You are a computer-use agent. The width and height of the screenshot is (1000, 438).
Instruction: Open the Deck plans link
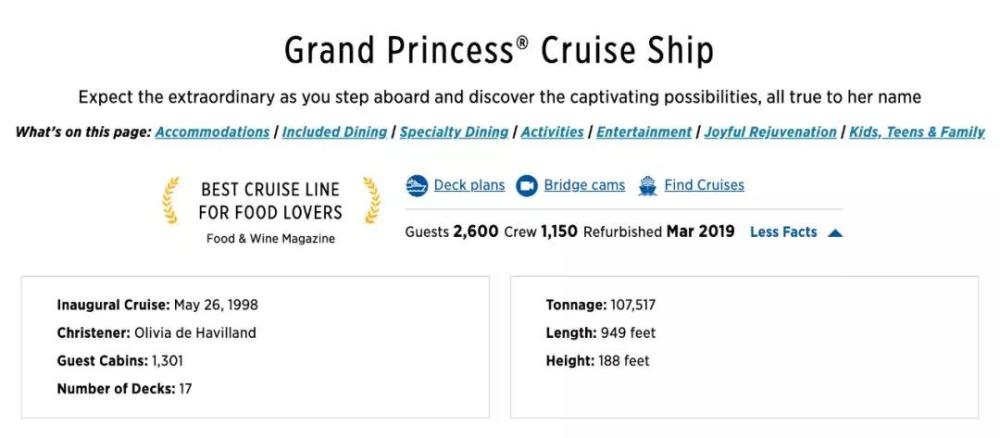click(x=469, y=185)
